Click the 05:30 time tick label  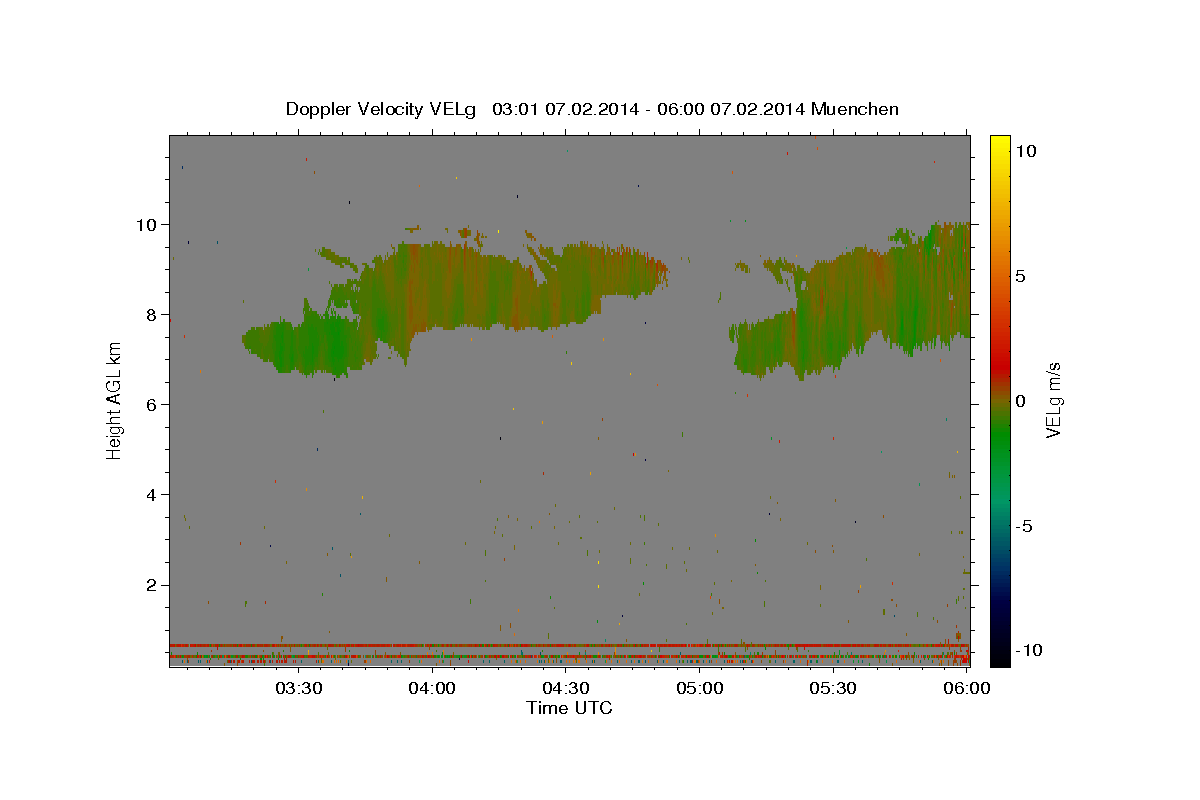833,688
